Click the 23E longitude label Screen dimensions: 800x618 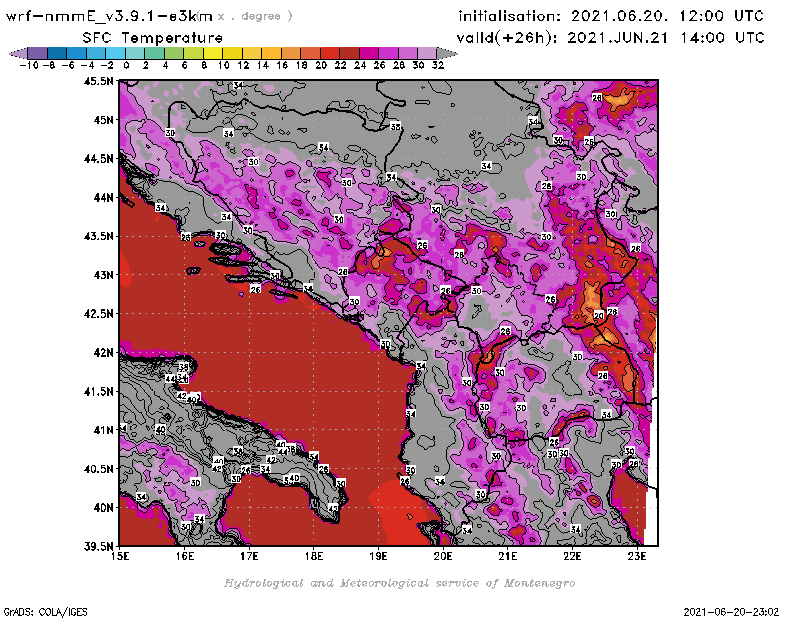pos(637,556)
